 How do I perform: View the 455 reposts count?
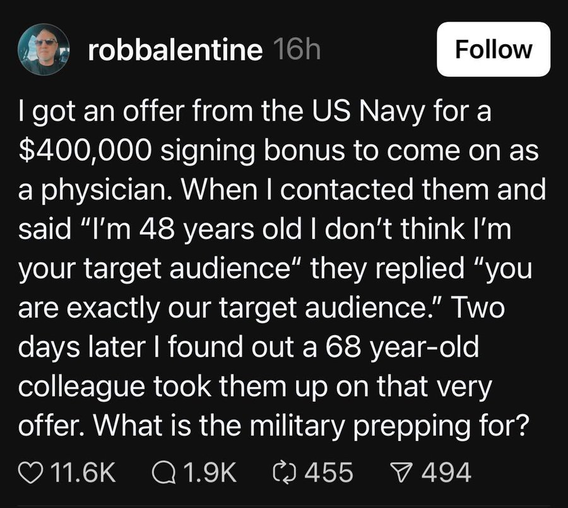pyautogui.click(x=329, y=473)
